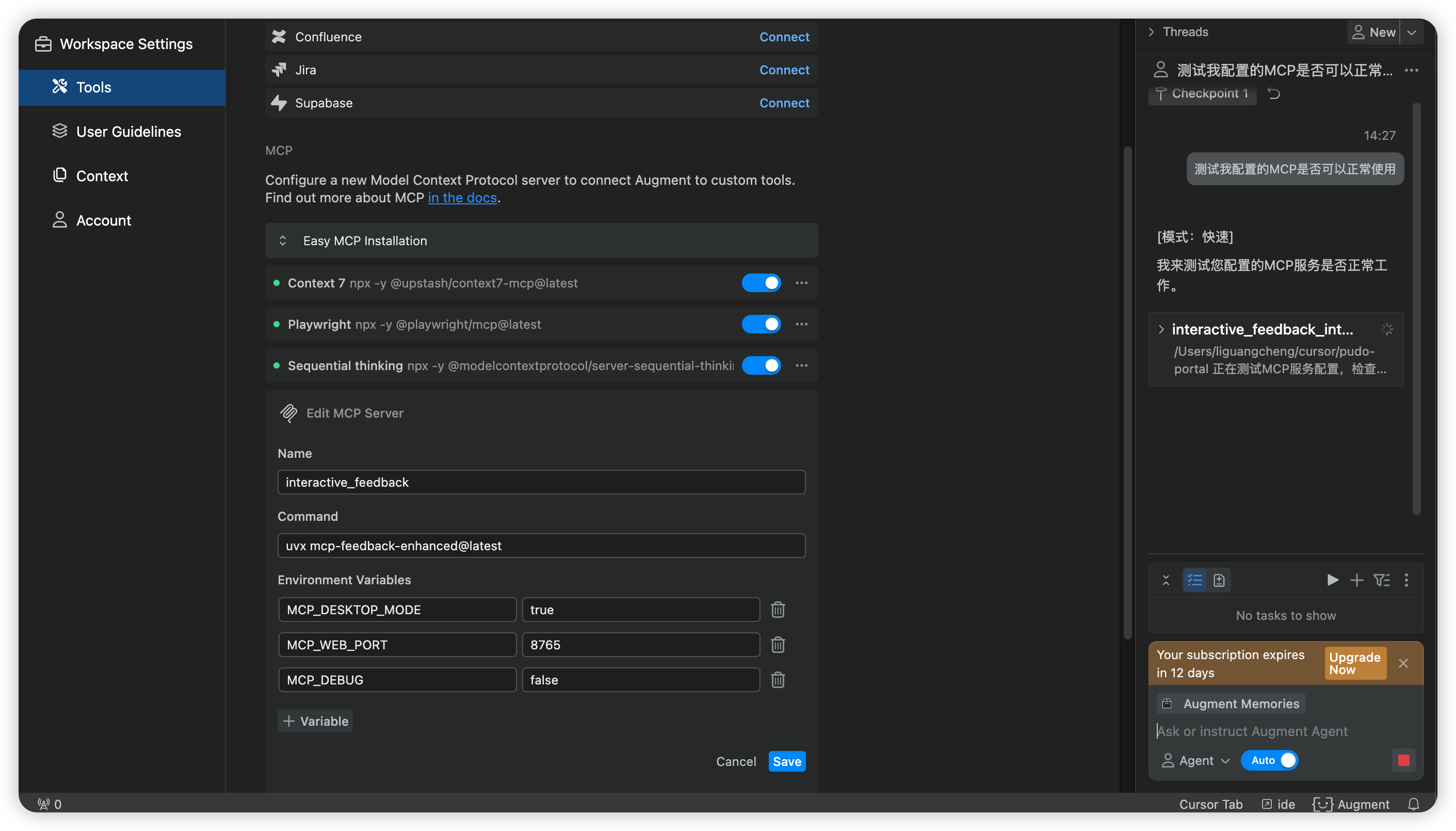Viewport: 1456px width, 831px height.
Task: Save the MCP server configuration
Action: [787, 761]
